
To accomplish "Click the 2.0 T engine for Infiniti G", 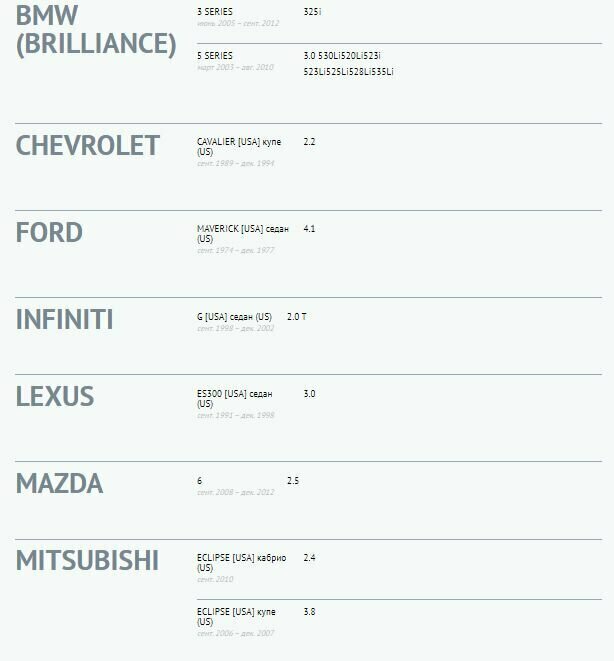I will tap(297, 317).
